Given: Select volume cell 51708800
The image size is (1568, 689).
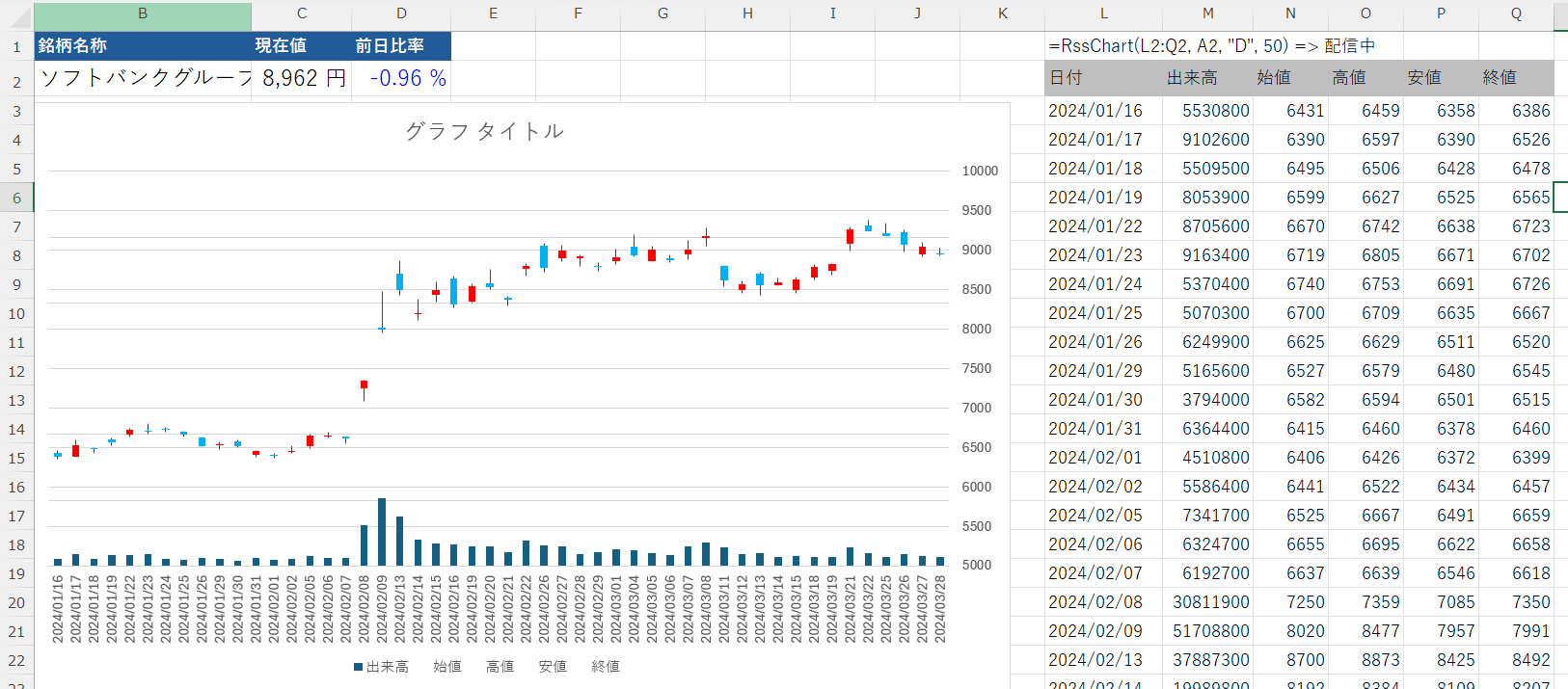Looking at the screenshot, I should point(1207,631).
